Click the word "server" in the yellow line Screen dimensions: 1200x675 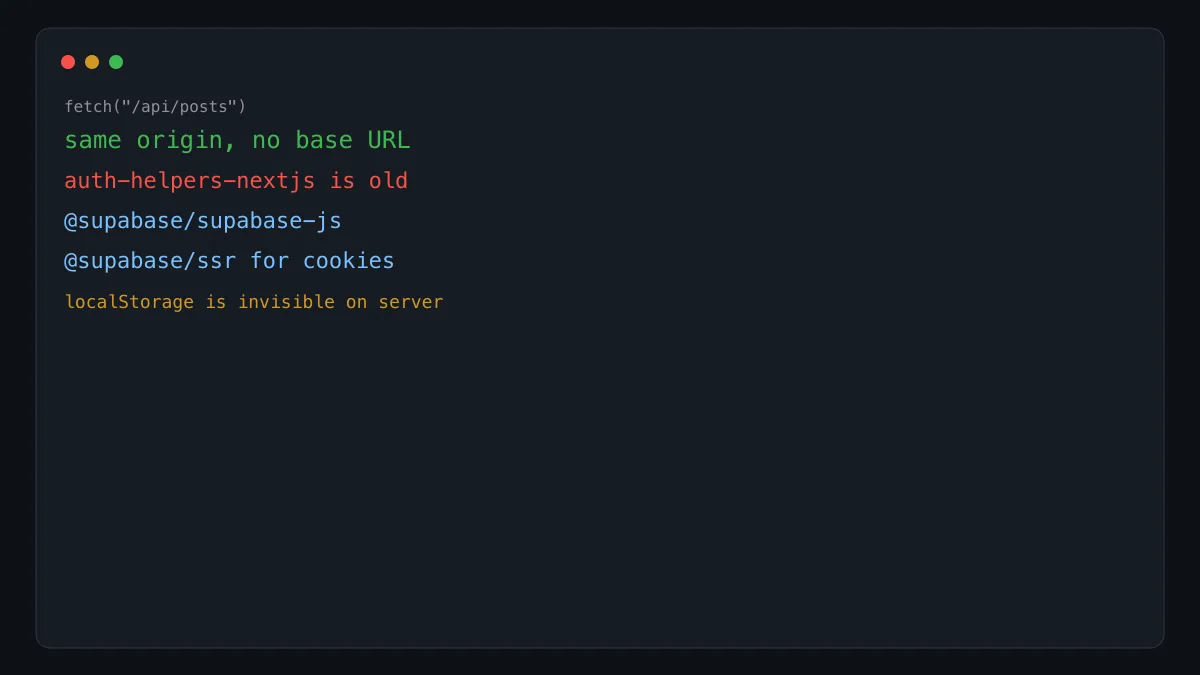pyautogui.click(x=411, y=302)
